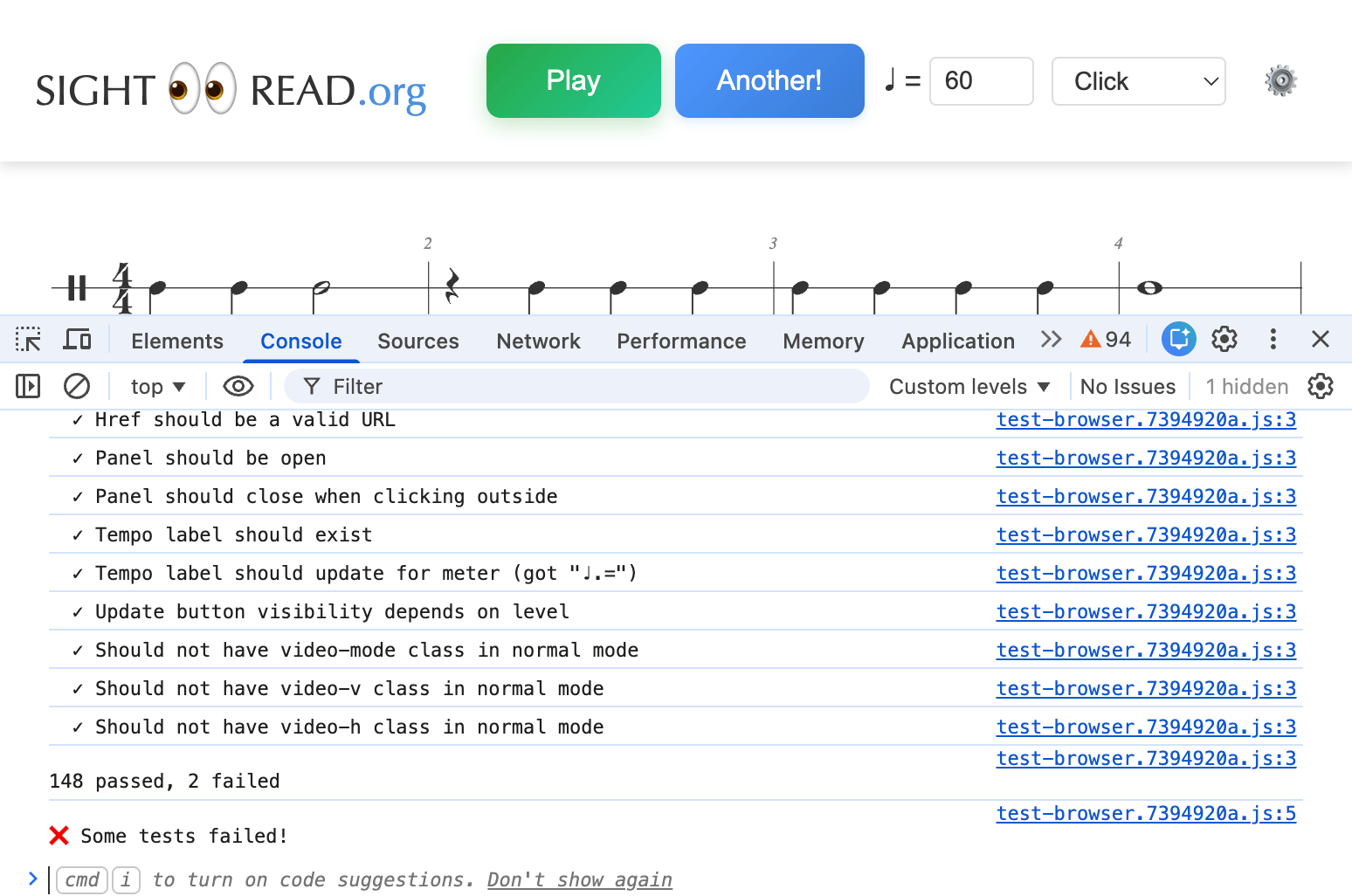Image resolution: width=1352 pixels, height=896 pixels.
Task: Click the AI assistance icon in DevTools
Action: [x=1178, y=340]
